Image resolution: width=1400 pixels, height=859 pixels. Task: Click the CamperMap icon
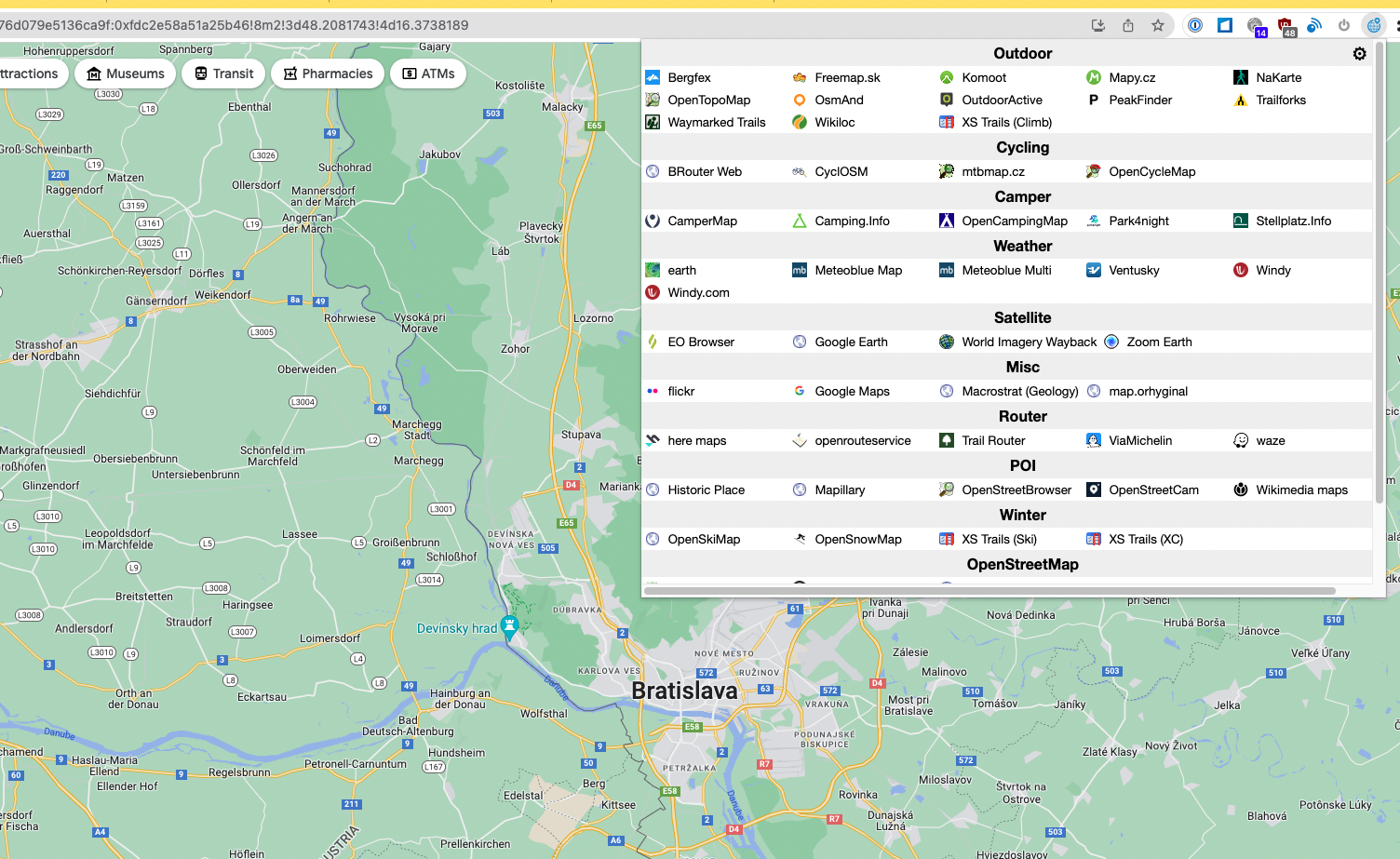pyautogui.click(x=653, y=221)
